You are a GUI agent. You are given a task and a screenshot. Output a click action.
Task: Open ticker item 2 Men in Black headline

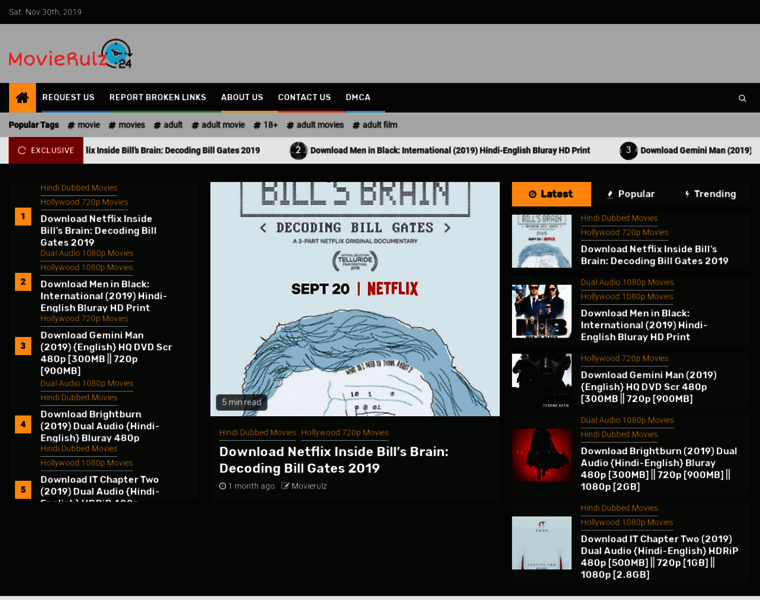point(450,150)
